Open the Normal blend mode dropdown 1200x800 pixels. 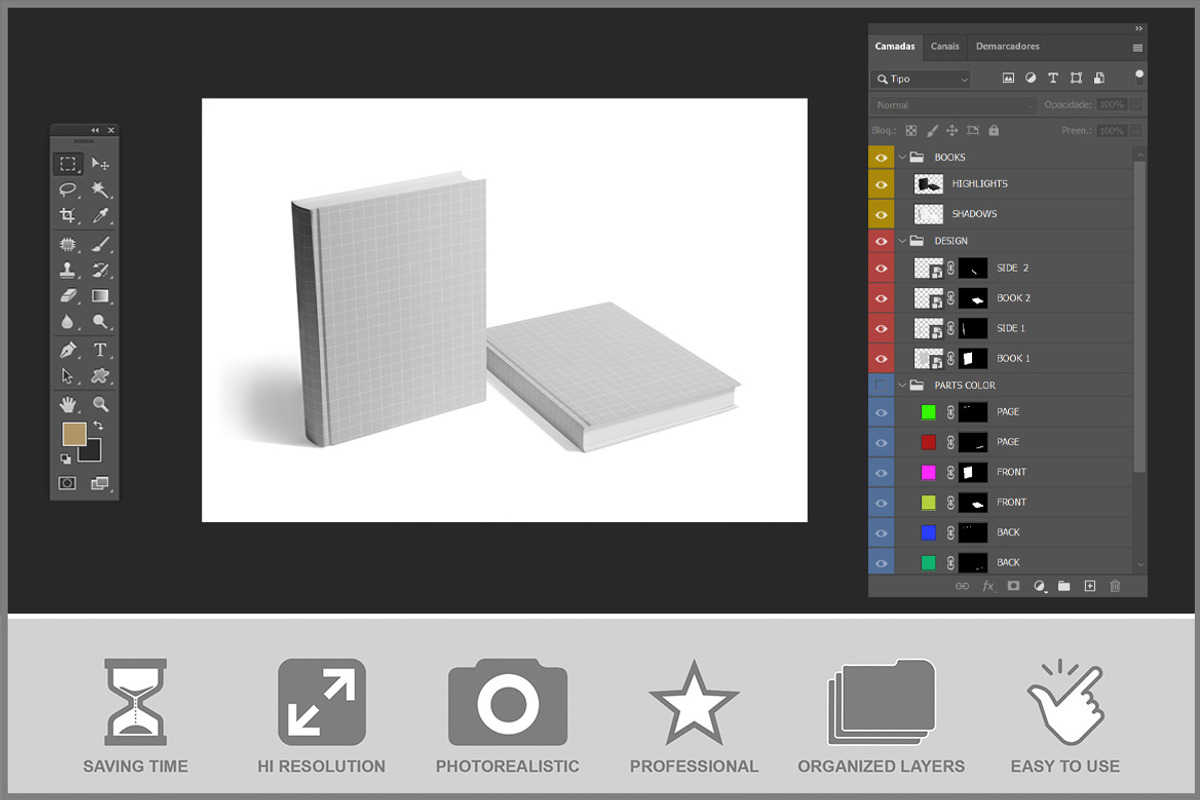tap(954, 105)
